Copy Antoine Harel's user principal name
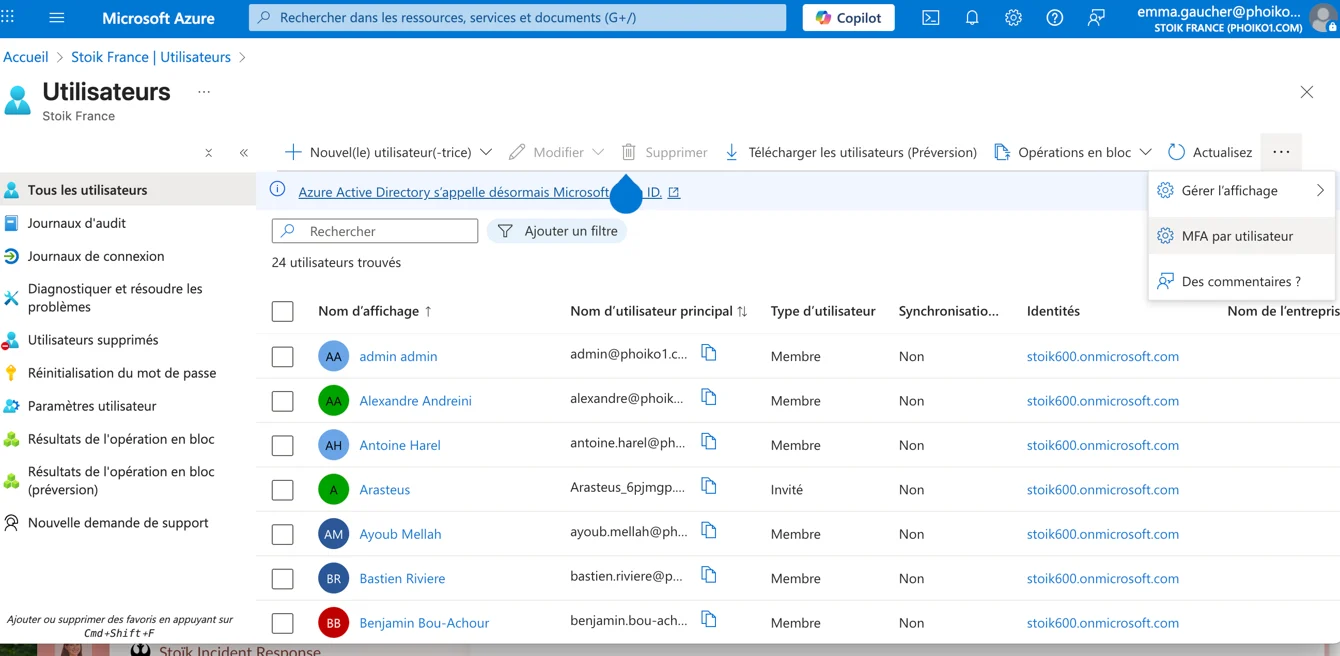This screenshot has height=656, width=1340. (x=708, y=442)
